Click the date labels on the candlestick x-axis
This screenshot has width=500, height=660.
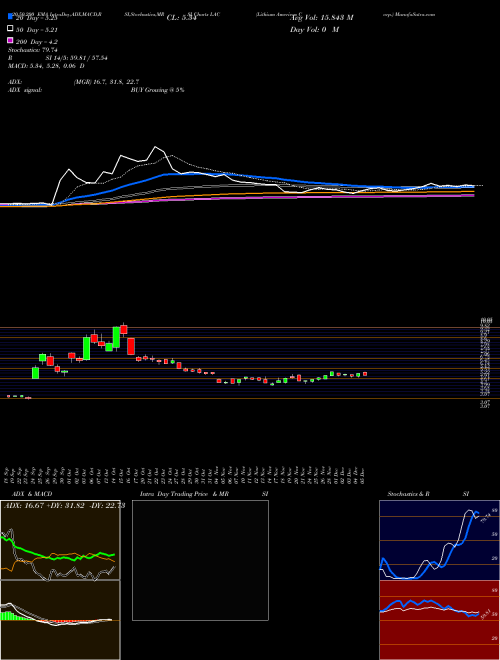click(x=184, y=473)
